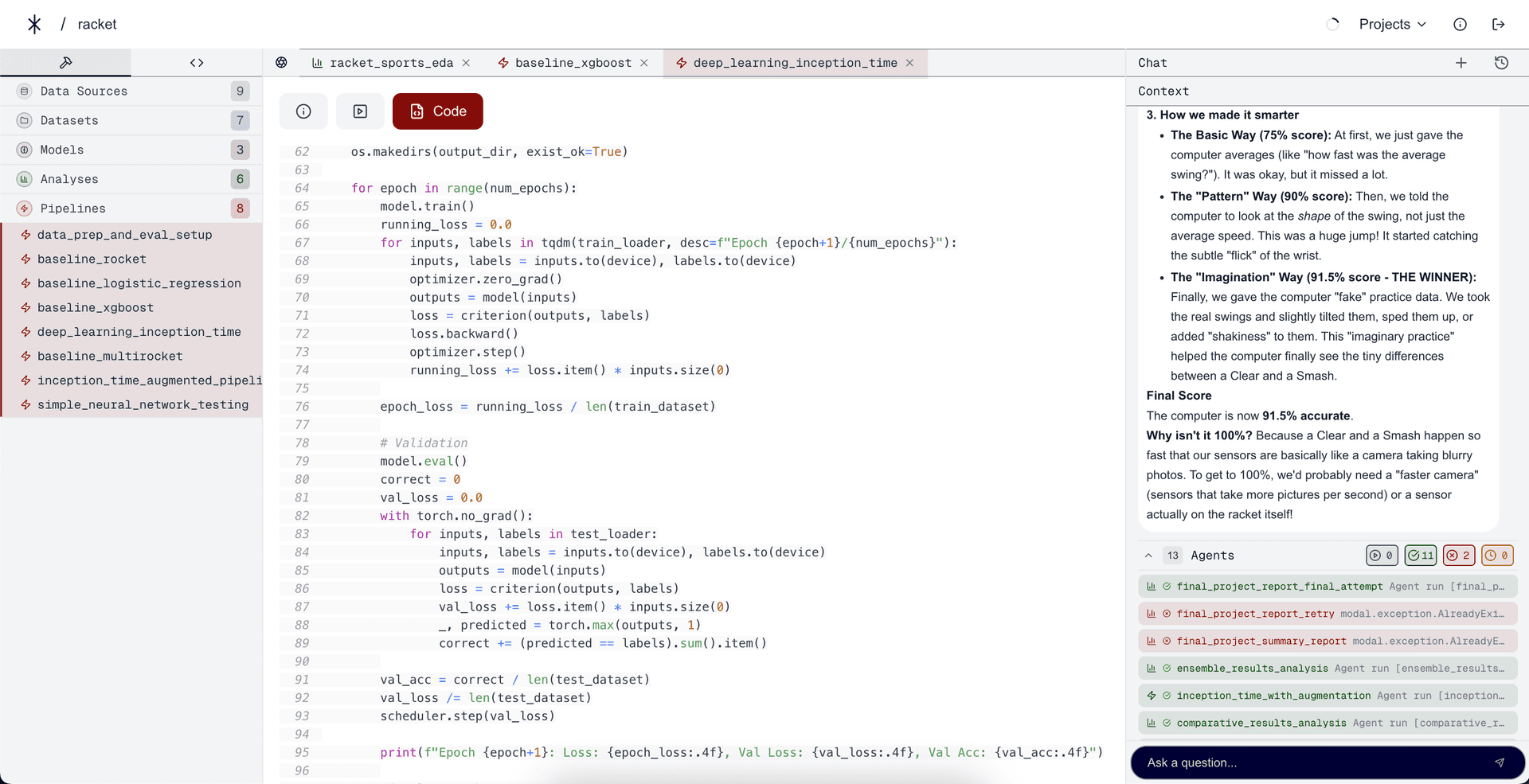
Task: Open the home tab icon before racket_sports_eda
Action: tap(282, 63)
